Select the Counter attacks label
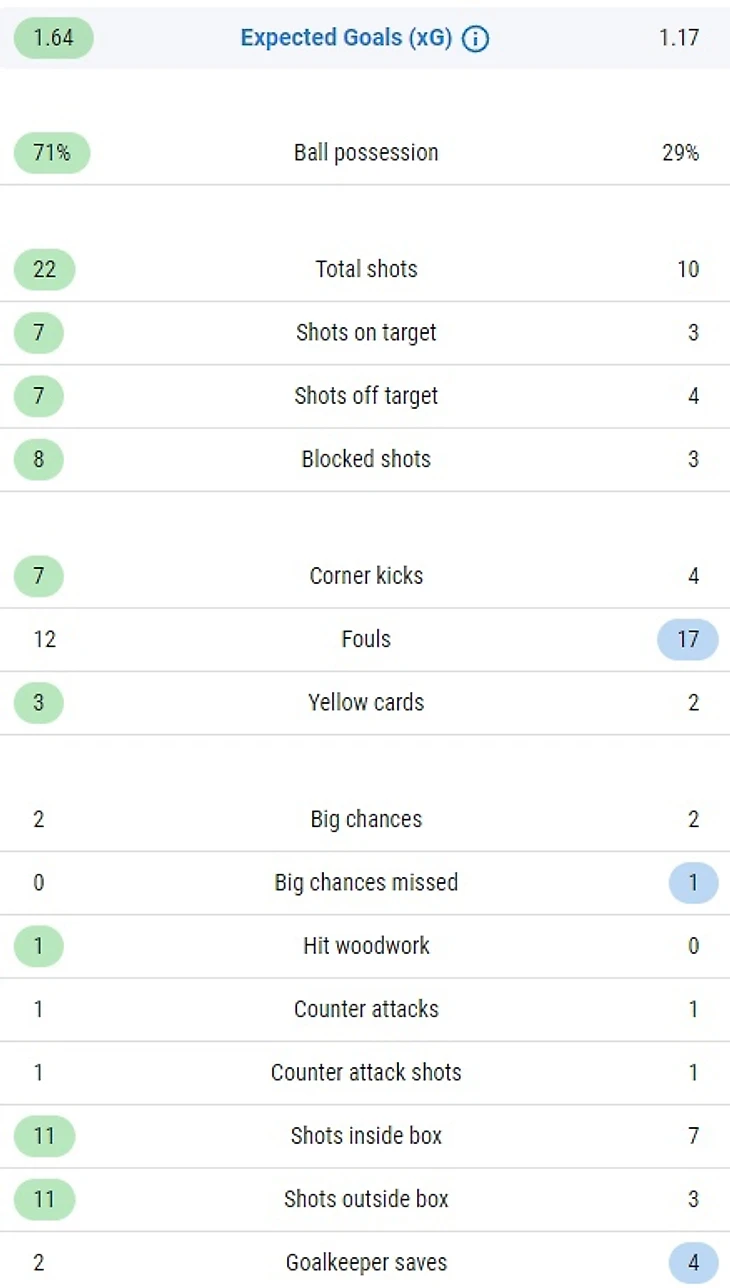This screenshot has height=1288, width=730. pyautogui.click(x=366, y=1009)
